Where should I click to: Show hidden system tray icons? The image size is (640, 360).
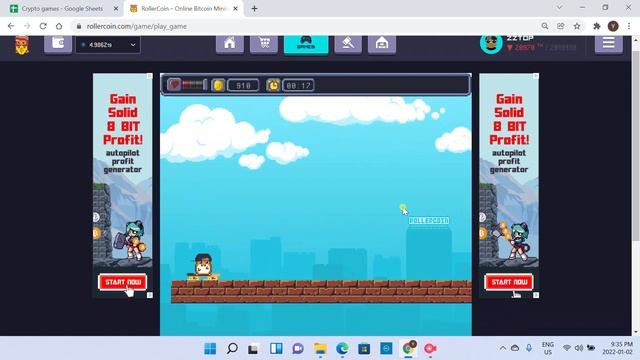click(503, 348)
